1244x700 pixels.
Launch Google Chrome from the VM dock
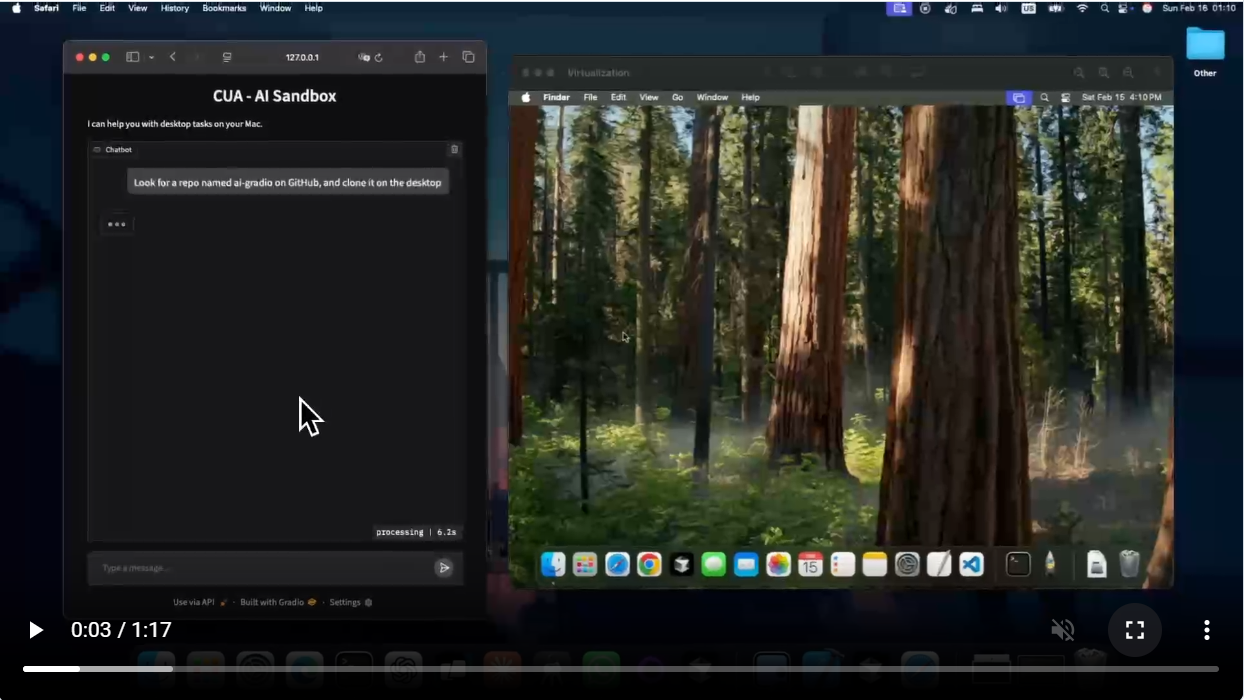649,564
